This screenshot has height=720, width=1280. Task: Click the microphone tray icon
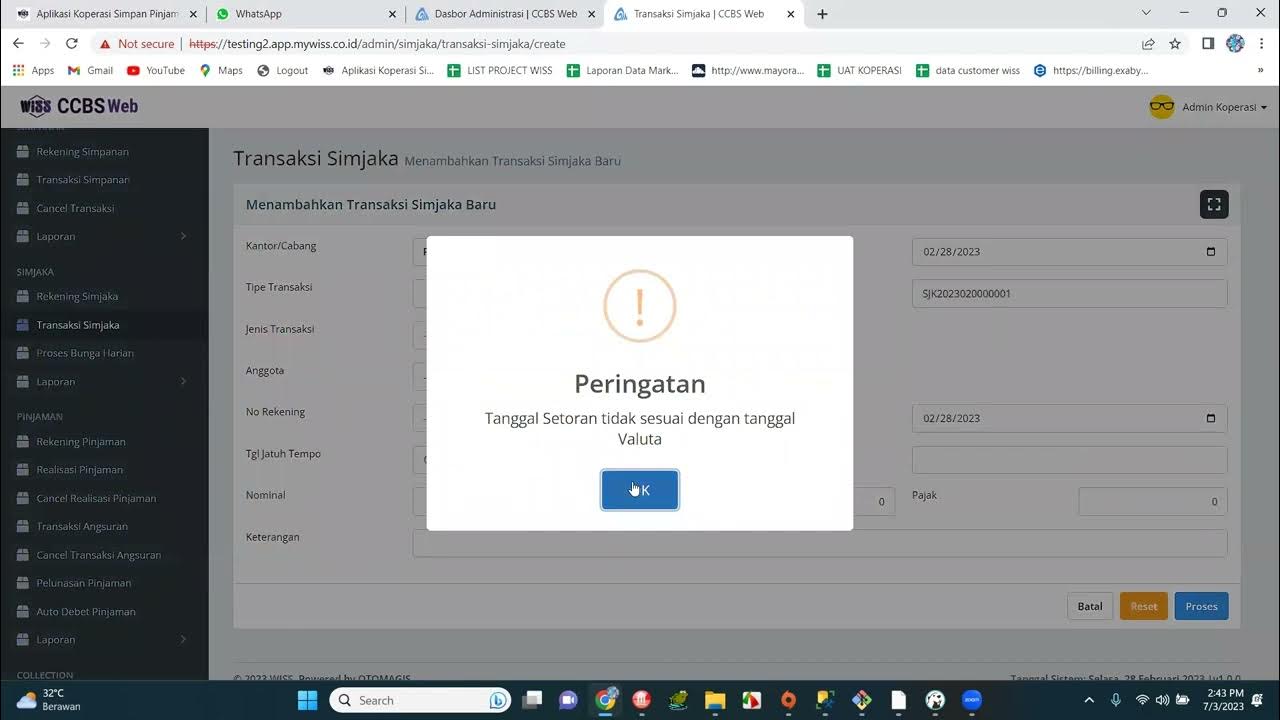[1116, 700]
